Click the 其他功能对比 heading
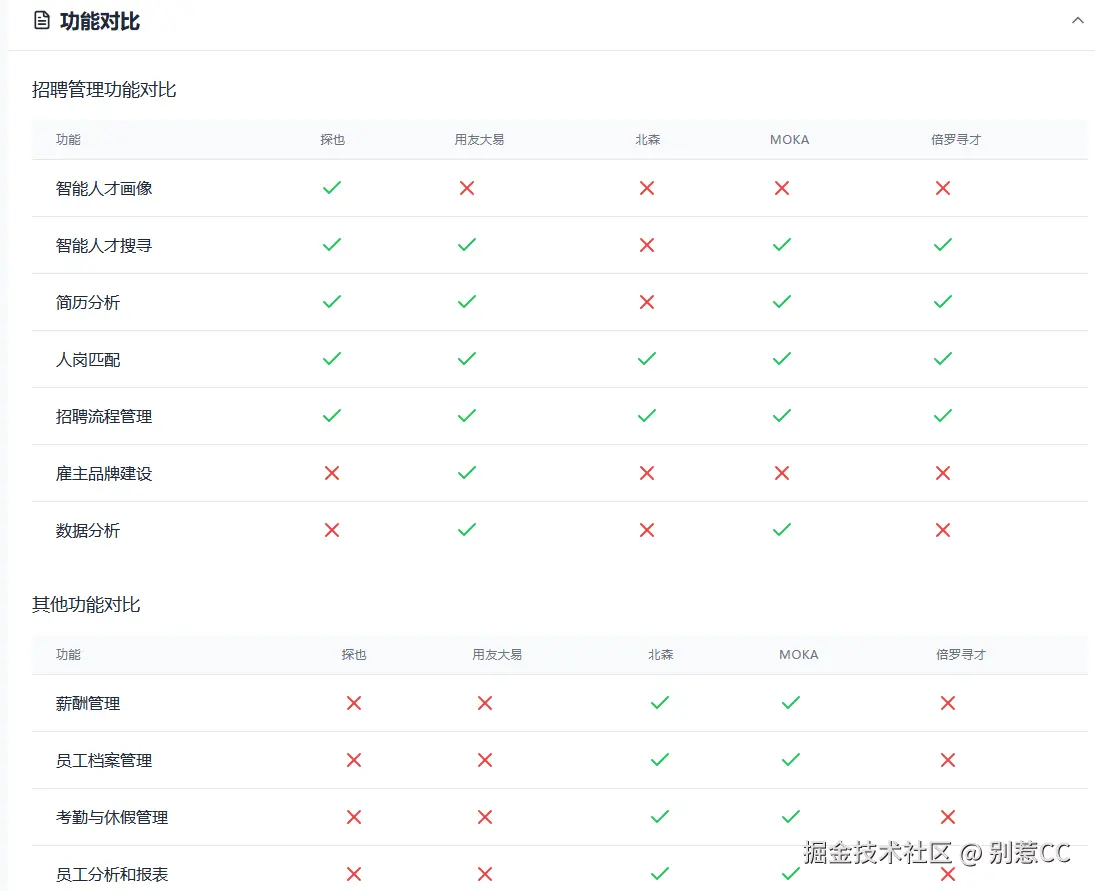 pos(87,605)
